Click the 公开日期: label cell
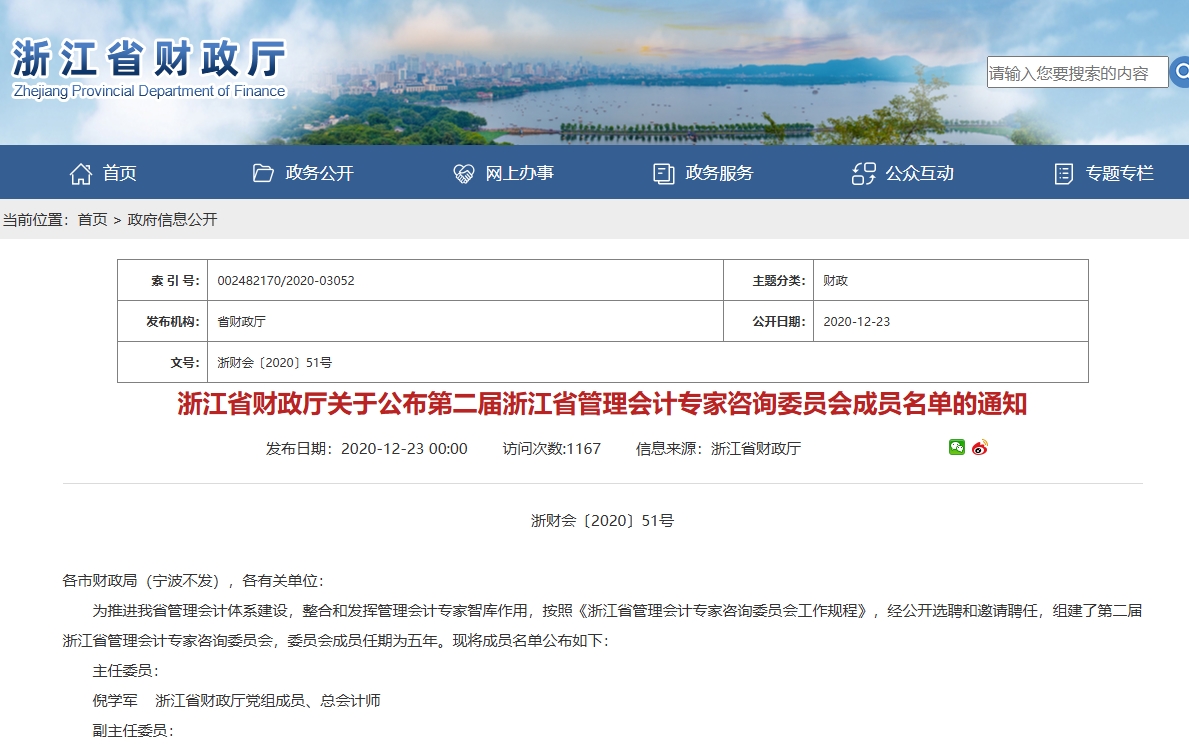This screenshot has width=1189, height=744. [769, 322]
